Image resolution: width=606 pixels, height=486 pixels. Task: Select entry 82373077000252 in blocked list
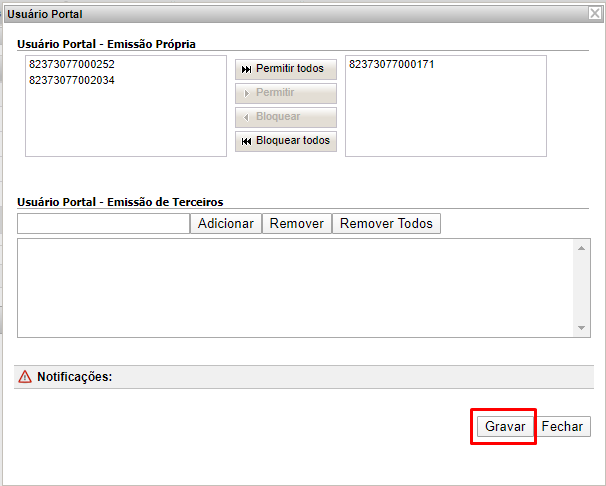click(x=72, y=64)
